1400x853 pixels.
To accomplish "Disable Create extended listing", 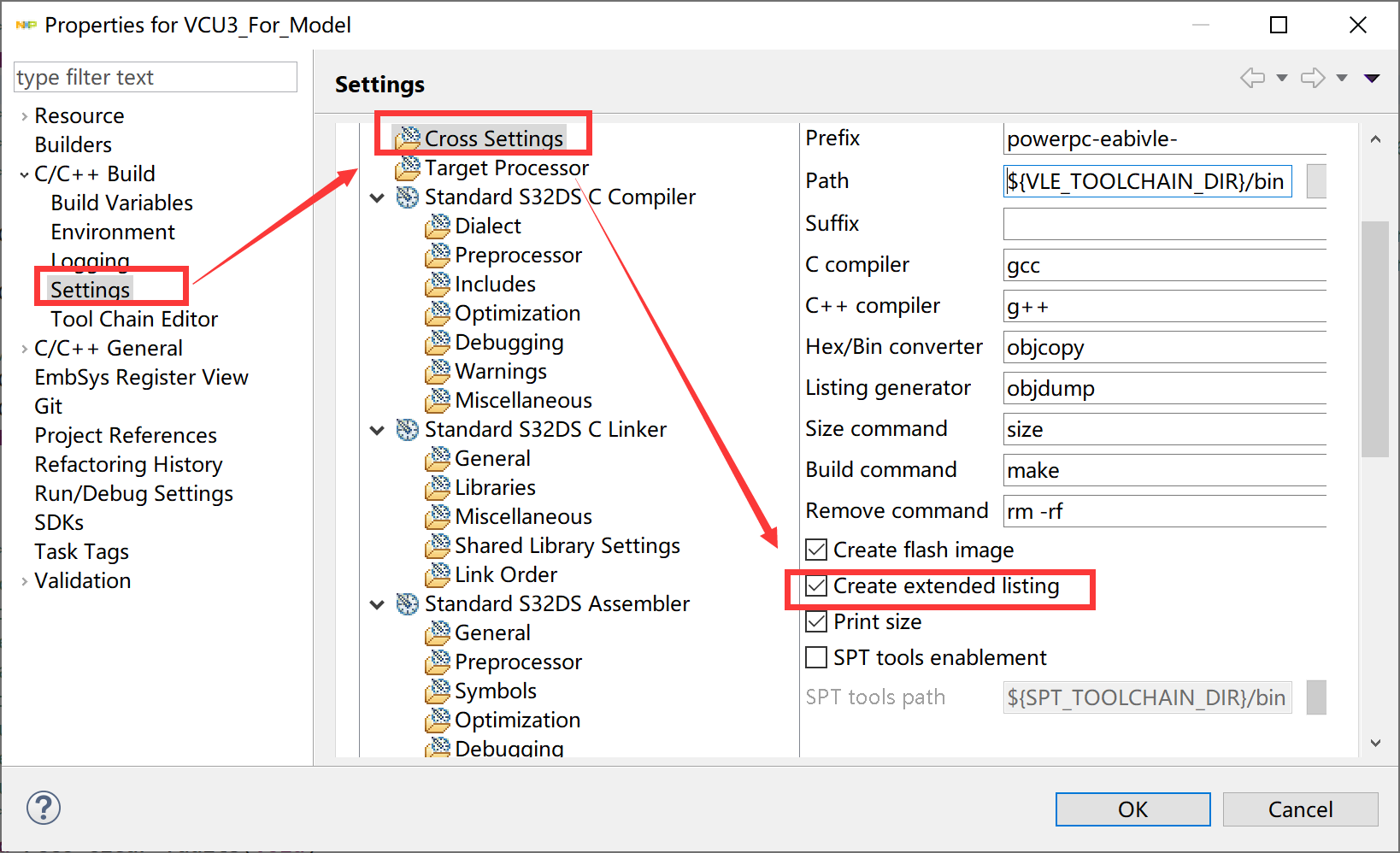I will pos(816,585).
